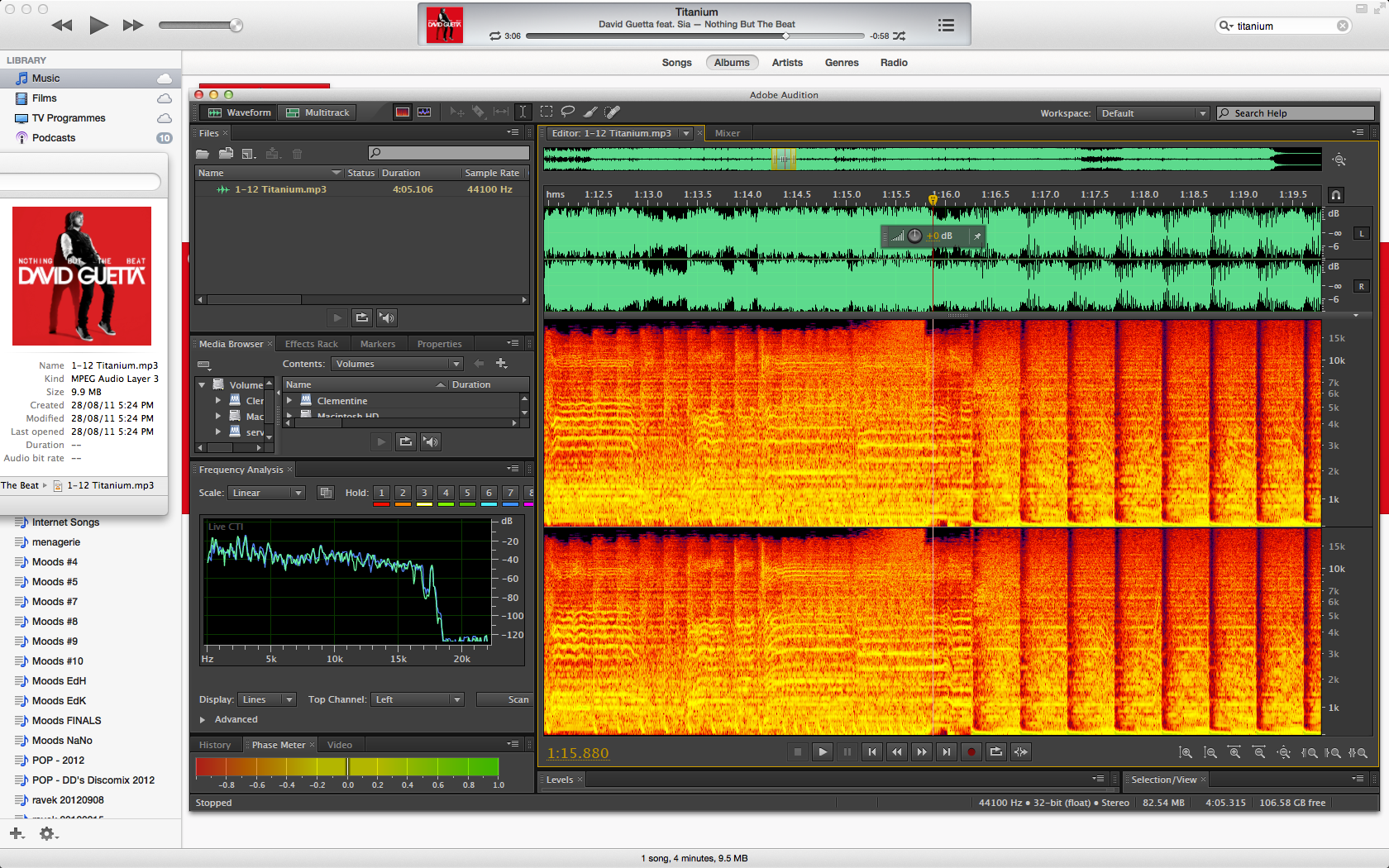This screenshot has width=1389, height=868.
Task: Select the Paintbrush Selection tool
Action: [x=590, y=112]
